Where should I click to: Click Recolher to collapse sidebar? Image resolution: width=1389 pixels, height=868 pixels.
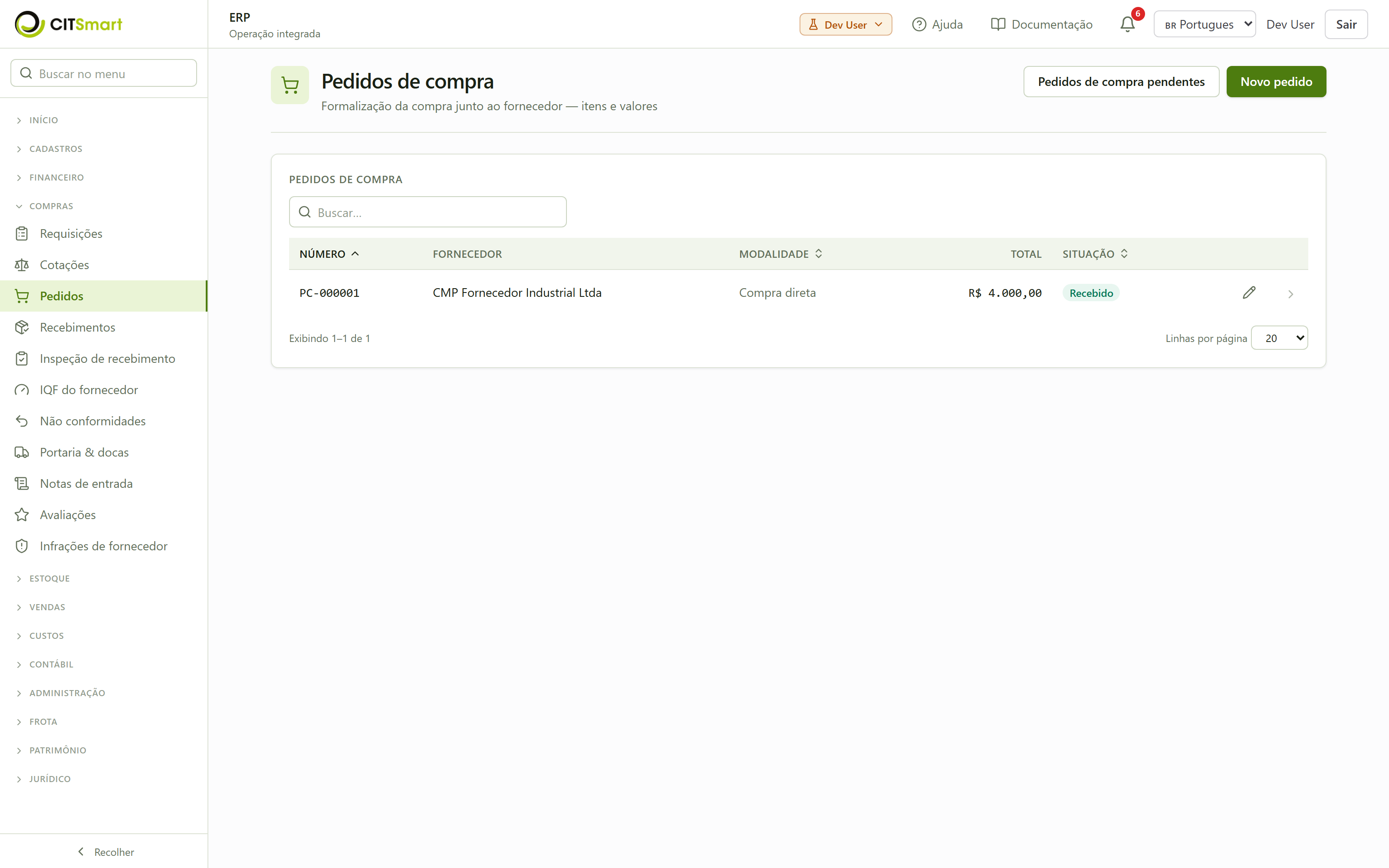tap(105, 852)
